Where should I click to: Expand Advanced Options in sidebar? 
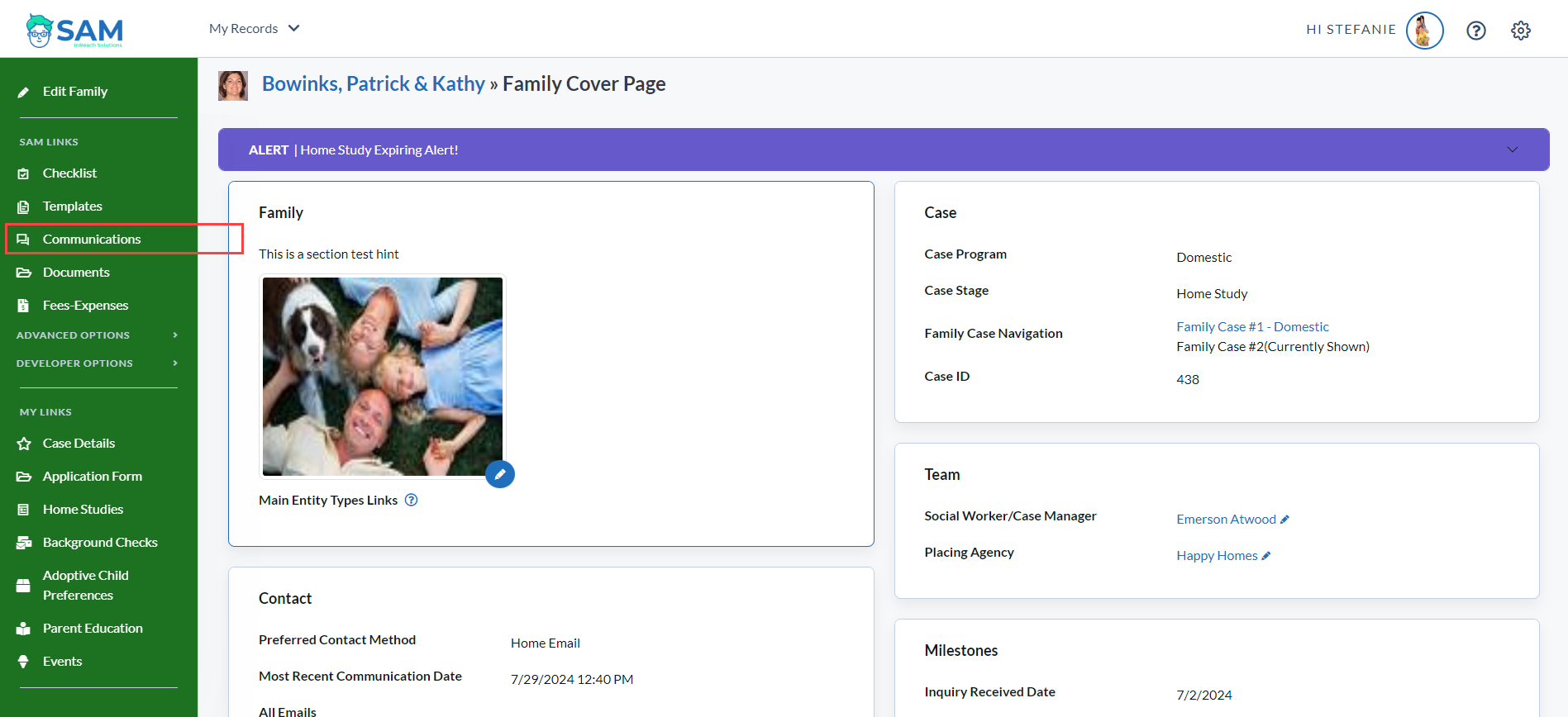(98, 335)
